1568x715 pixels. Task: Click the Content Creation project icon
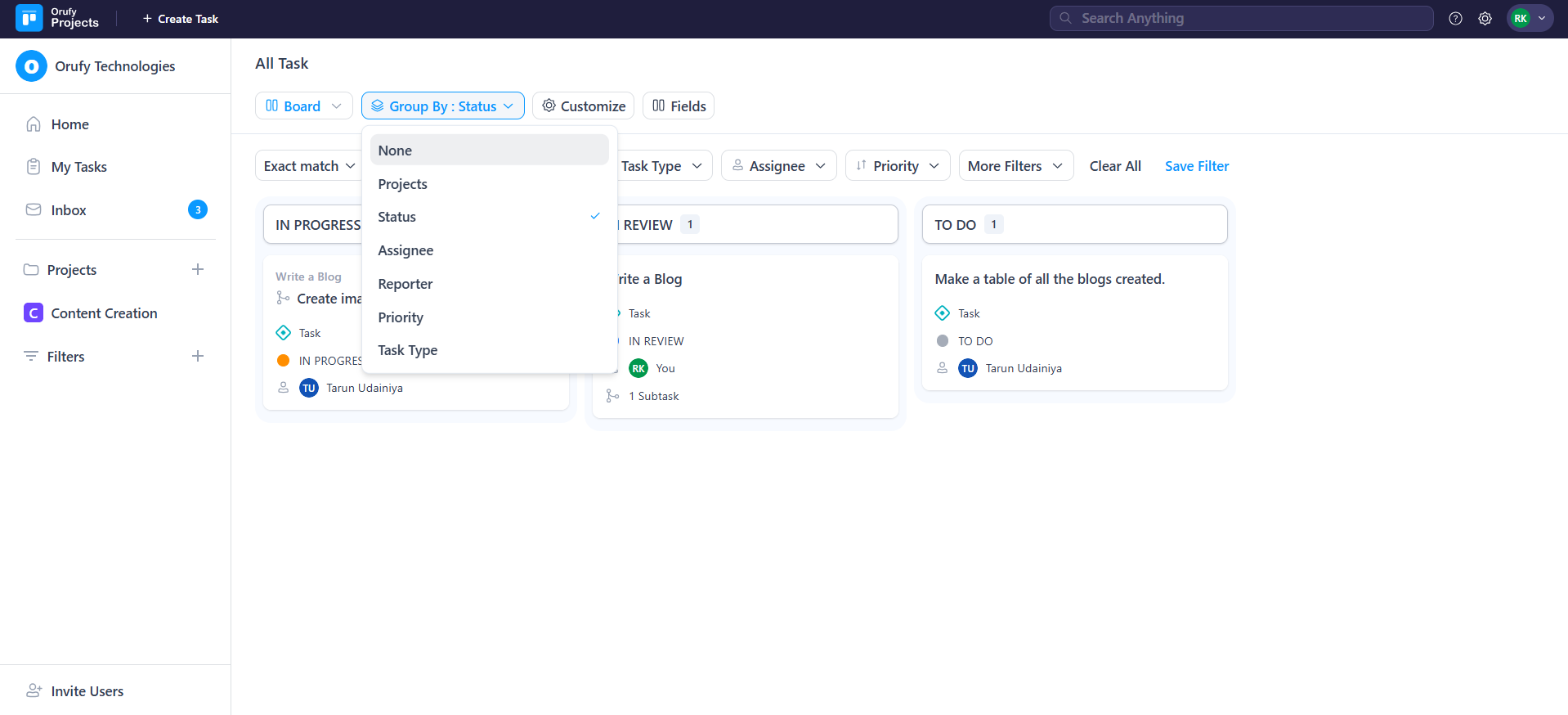[x=34, y=313]
